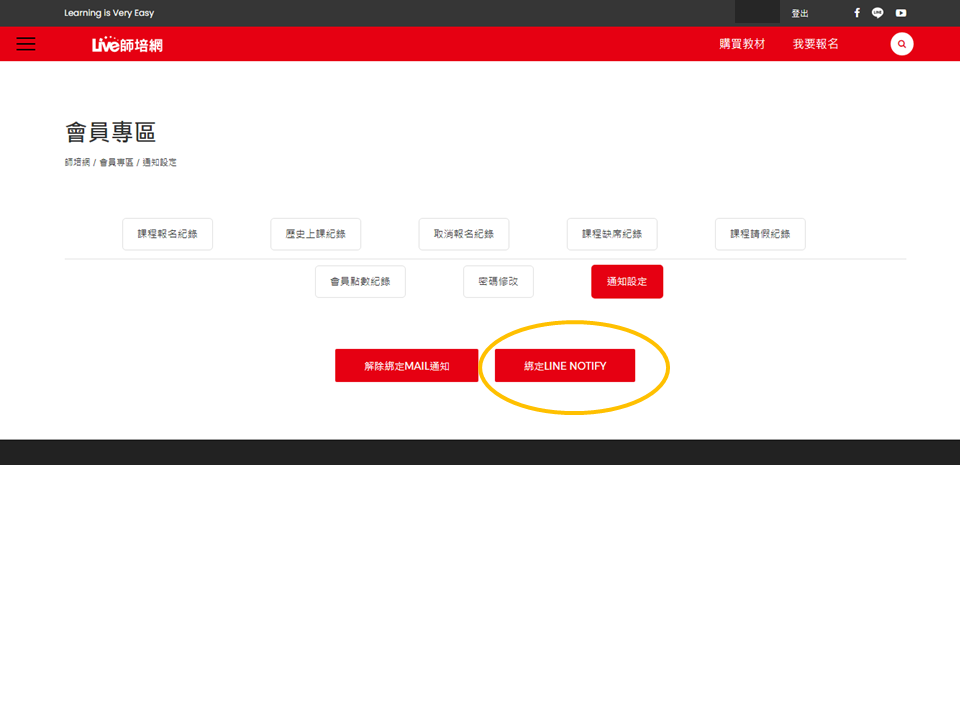Switch to the 歷史上課紀錄 tab

[x=316, y=234]
